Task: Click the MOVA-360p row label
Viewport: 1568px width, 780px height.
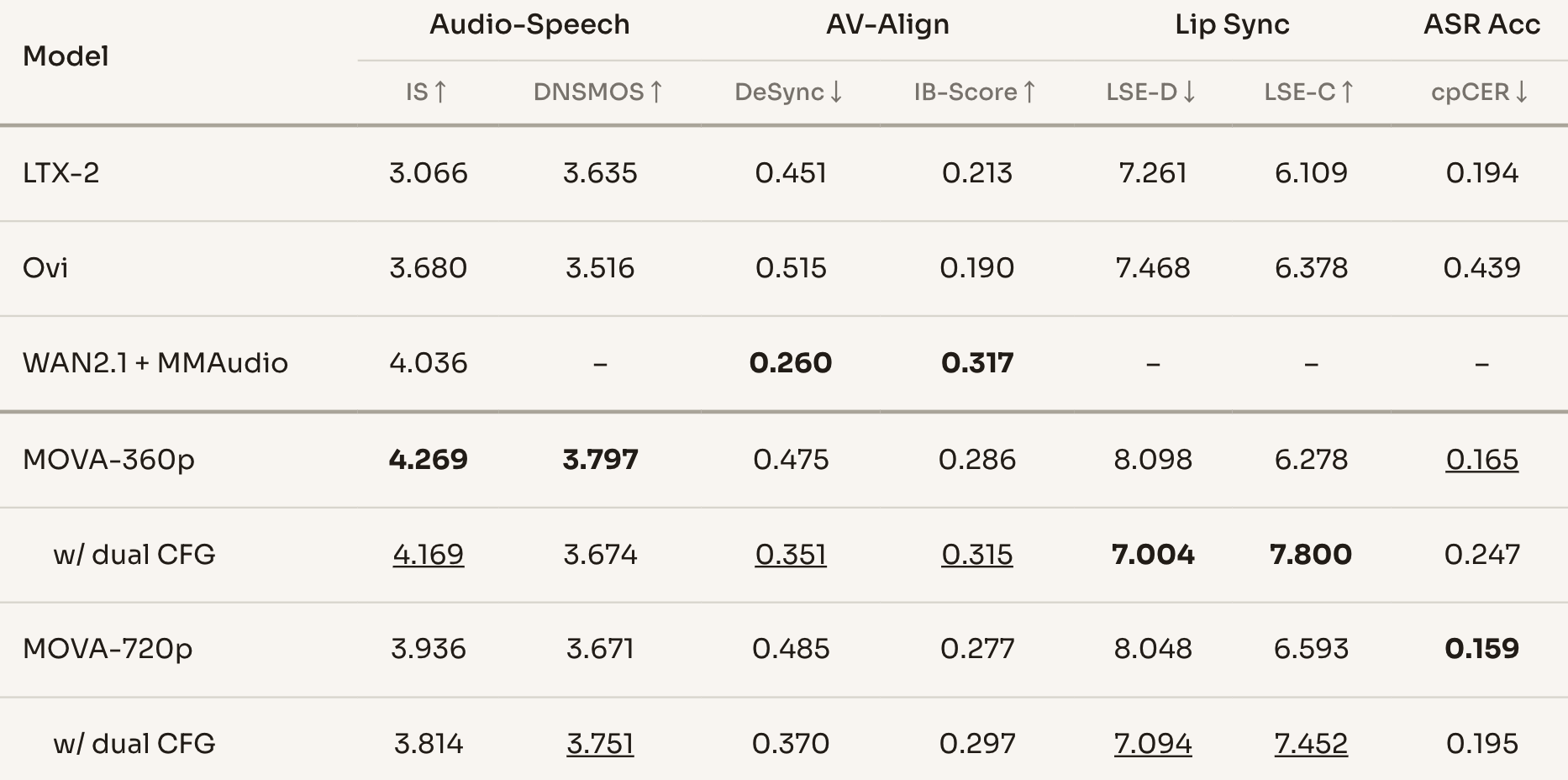Action: click(x=108, y=460)
